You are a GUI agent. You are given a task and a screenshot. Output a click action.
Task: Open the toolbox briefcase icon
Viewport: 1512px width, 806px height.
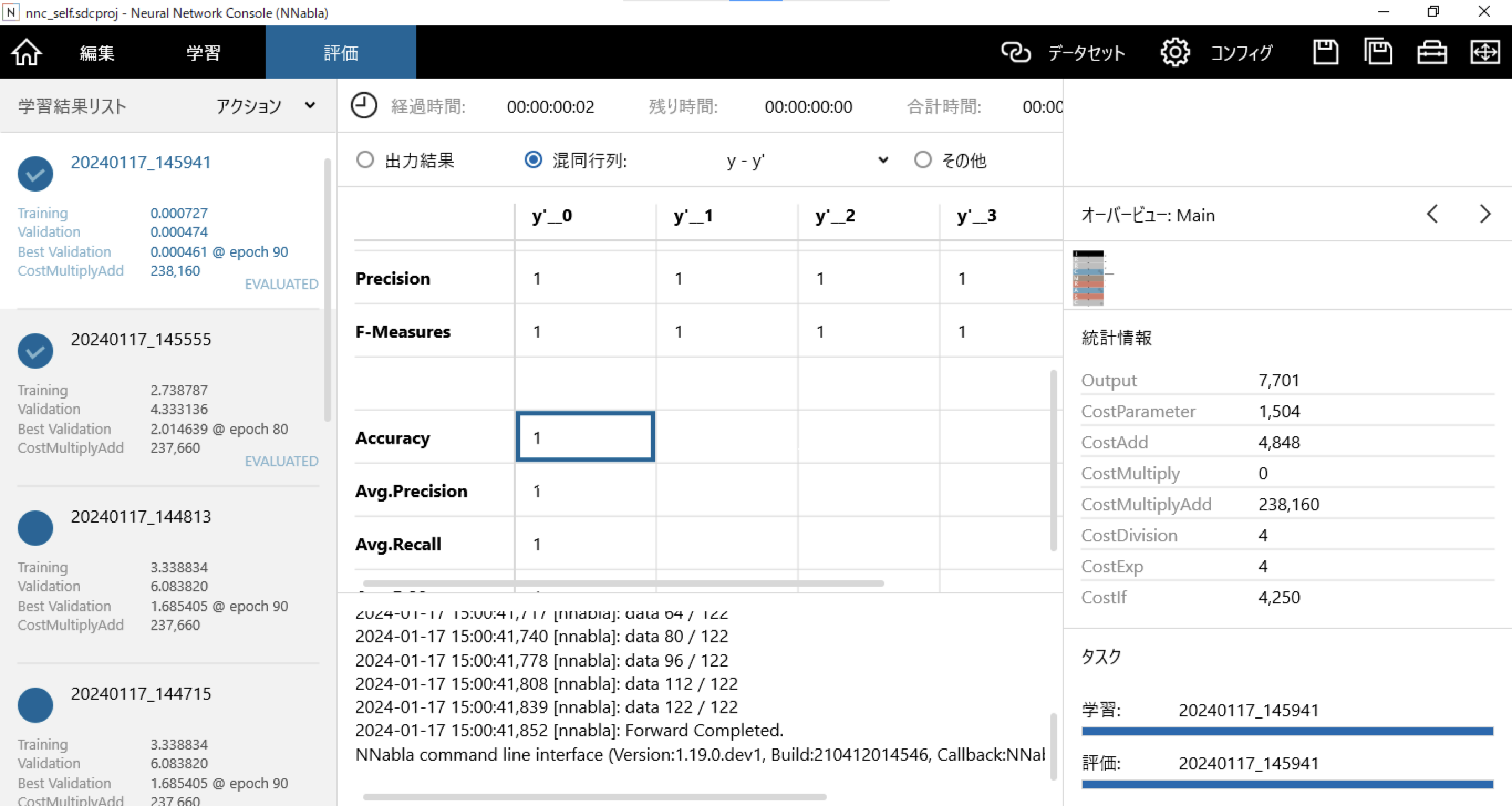pyautogui.click(x=1432, y=53)
